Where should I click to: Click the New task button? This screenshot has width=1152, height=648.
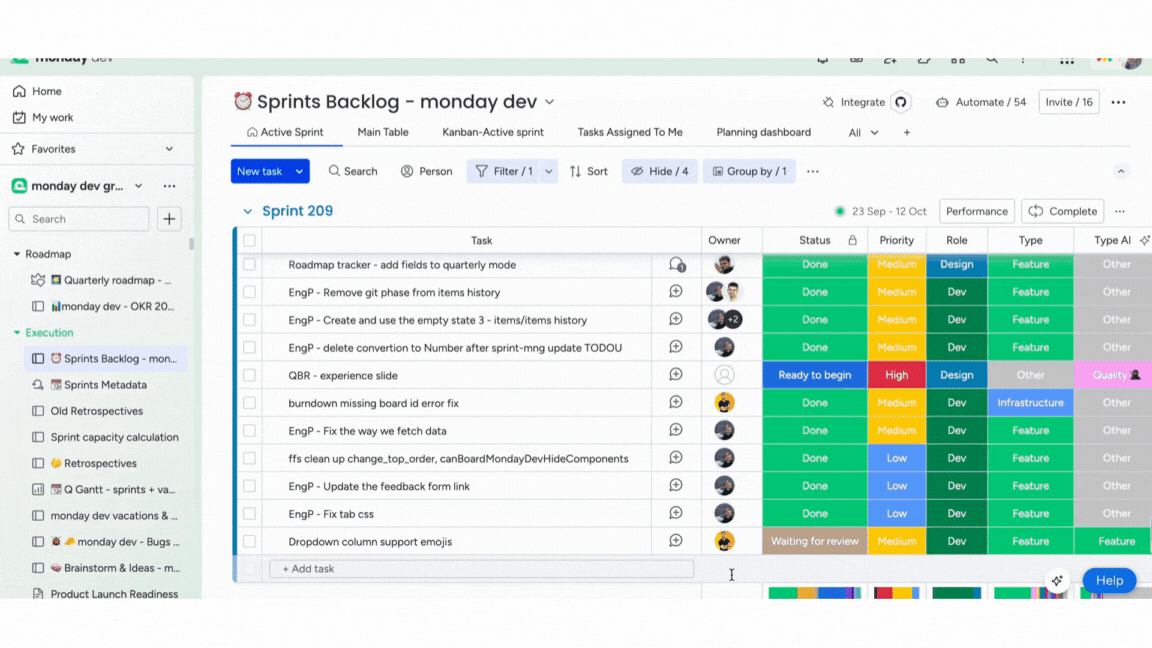pyautogui.click(x=260, y=171)
